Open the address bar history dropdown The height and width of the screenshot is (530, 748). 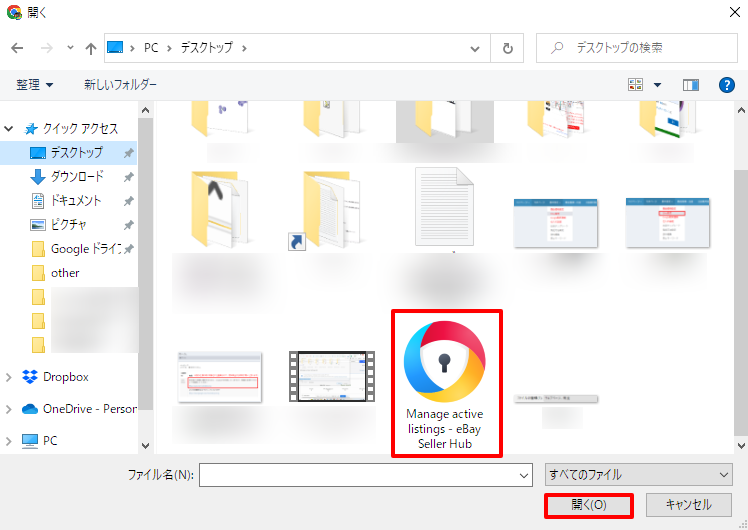[475, 48]
